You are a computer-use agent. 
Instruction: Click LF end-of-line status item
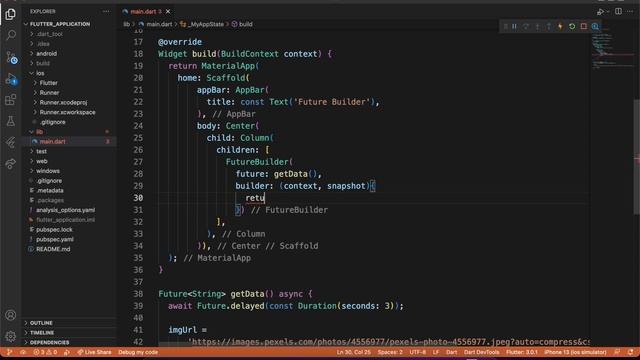click(436, 352)
